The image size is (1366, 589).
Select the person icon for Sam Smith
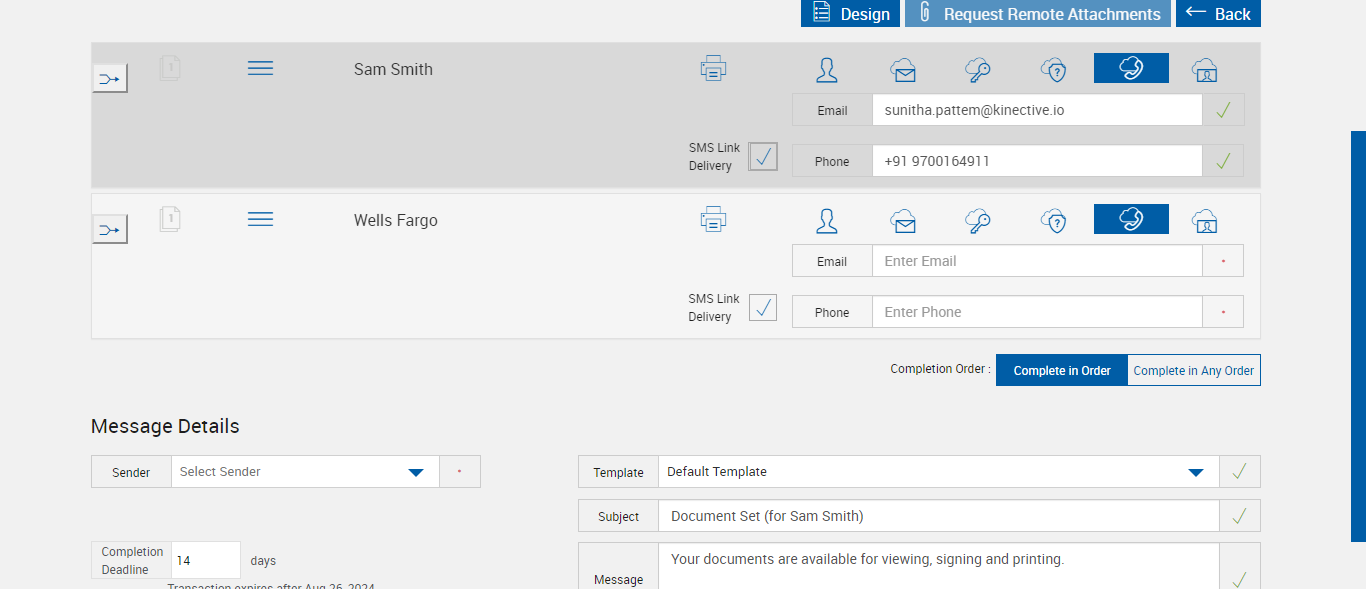click(x=827, y=69)
